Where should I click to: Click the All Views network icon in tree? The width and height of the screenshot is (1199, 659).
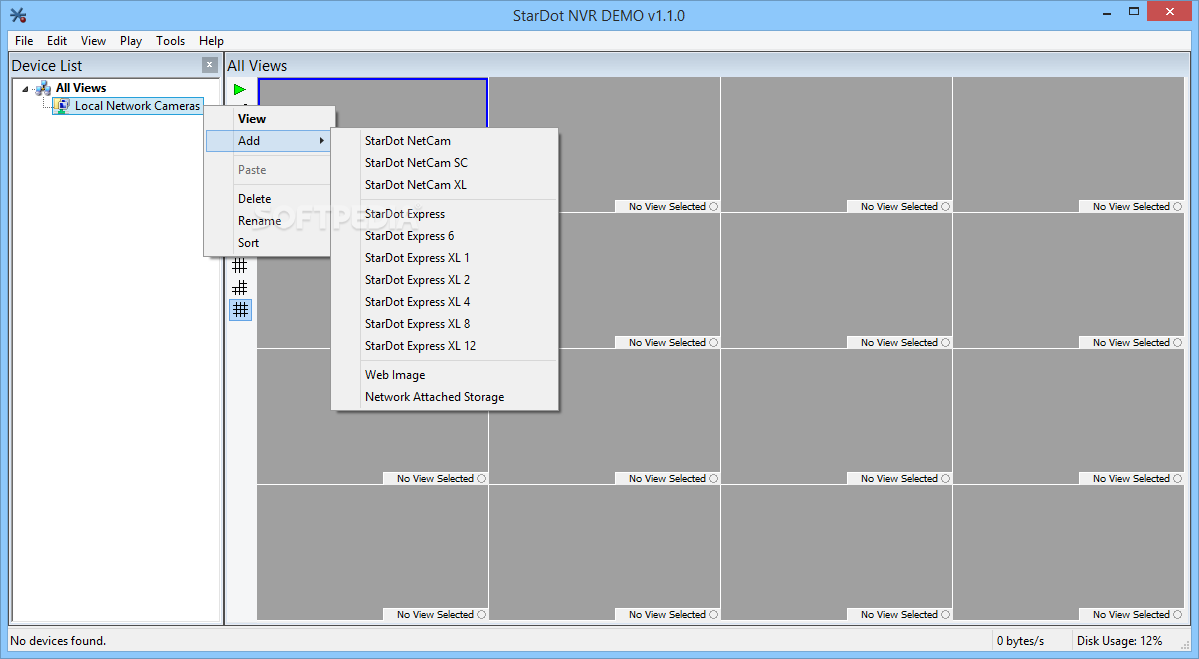click(x=43, y=88)
